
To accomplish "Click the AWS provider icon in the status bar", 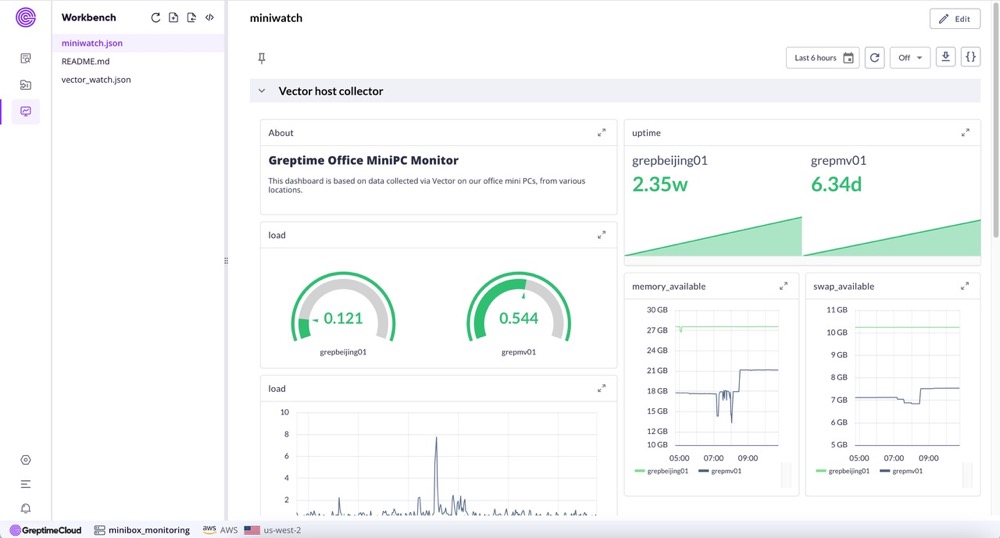I will tap(209, 529).
